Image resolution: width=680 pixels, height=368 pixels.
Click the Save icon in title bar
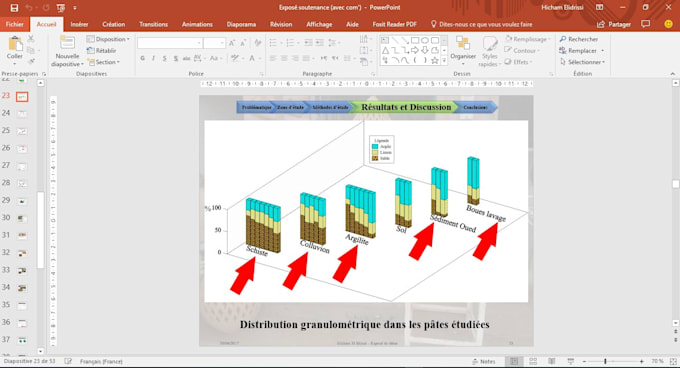coord(14,8)
